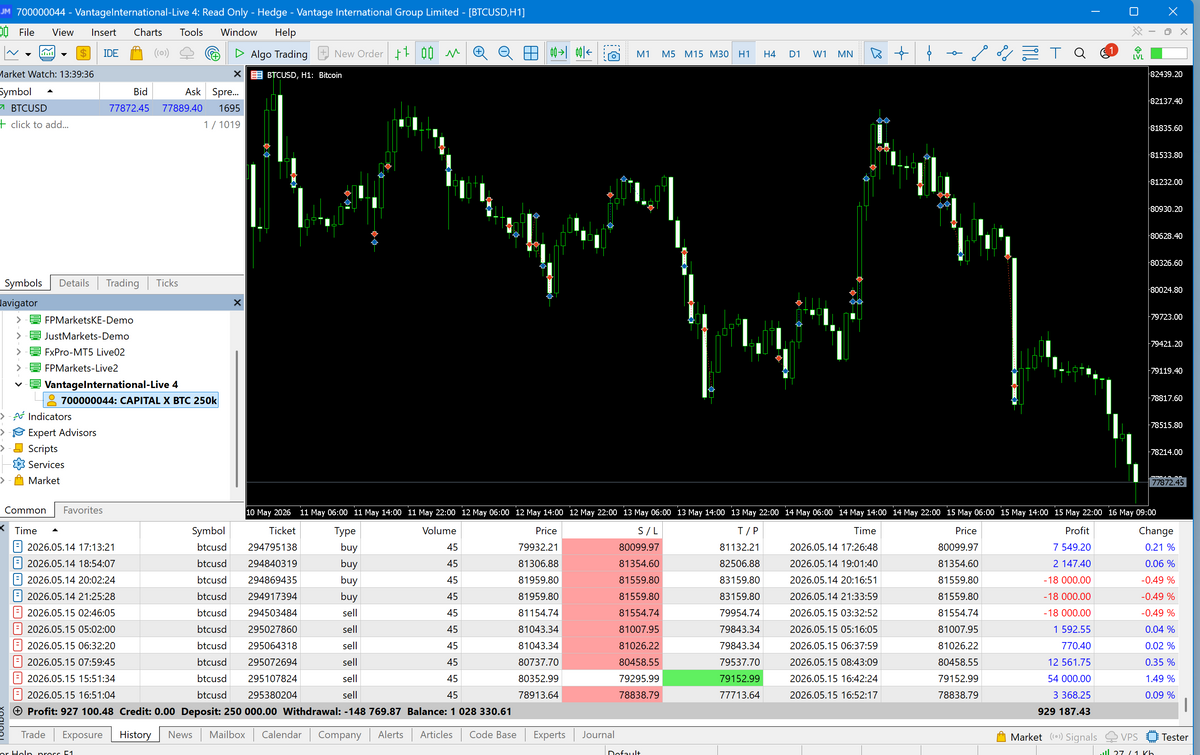Set timeframe to D1
The width and height of the screenshot is (1200, 755).
pos(794,54)
